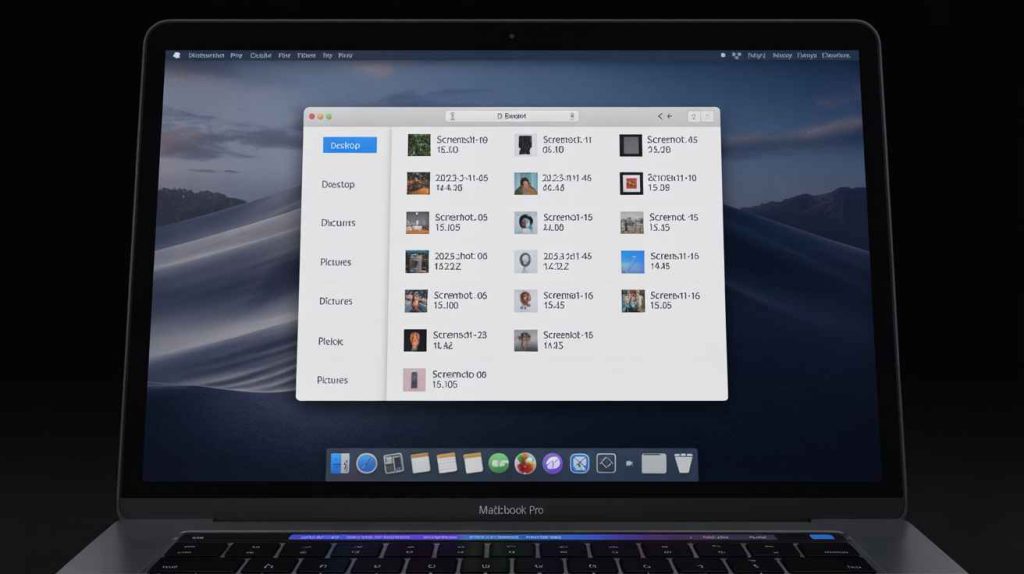
Task: Click the red square framed thumbnail
Action: point(631,183)
